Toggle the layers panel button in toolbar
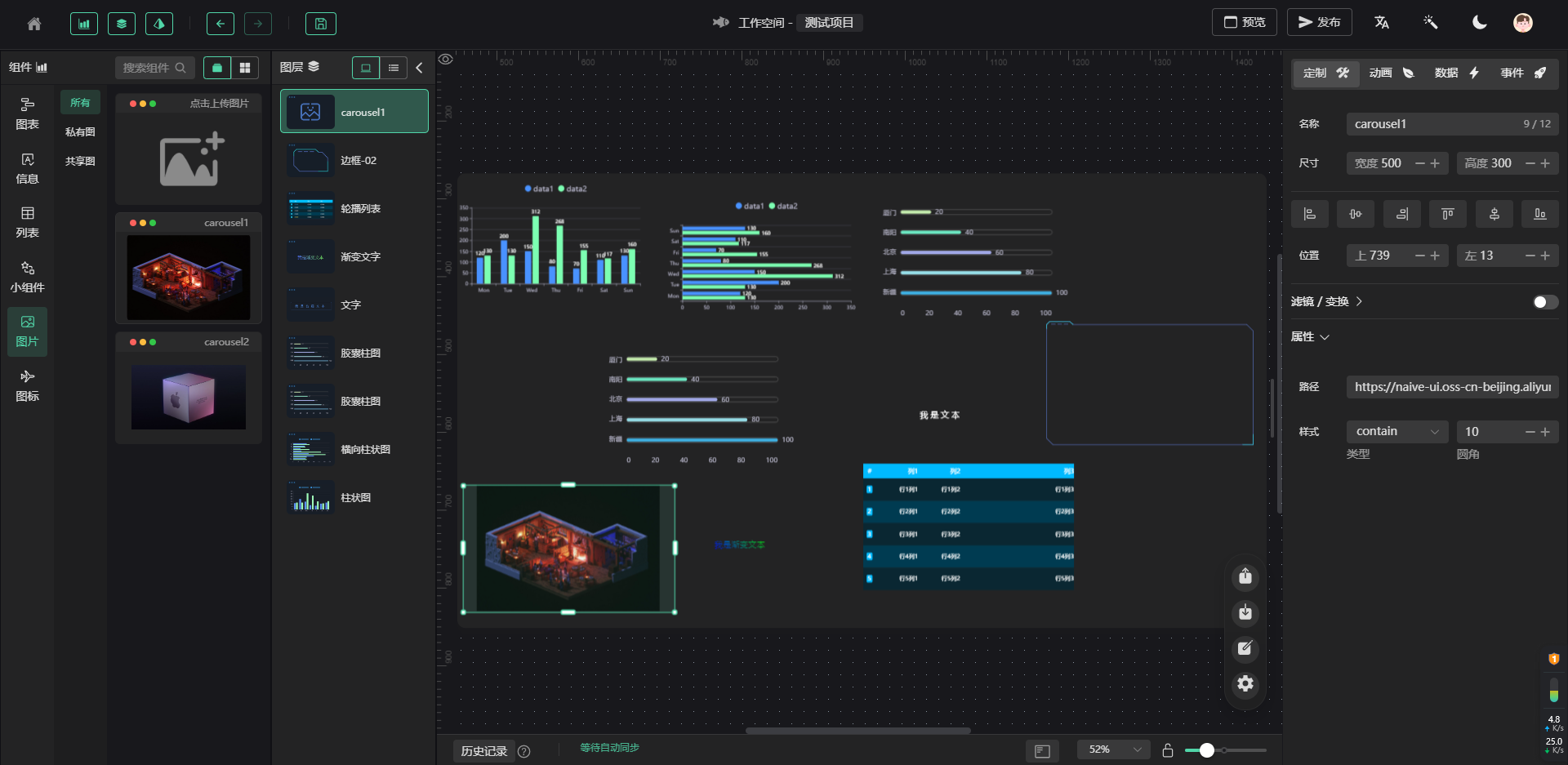1568x765 pixels. pyautogui.click(x=122, y=24)
